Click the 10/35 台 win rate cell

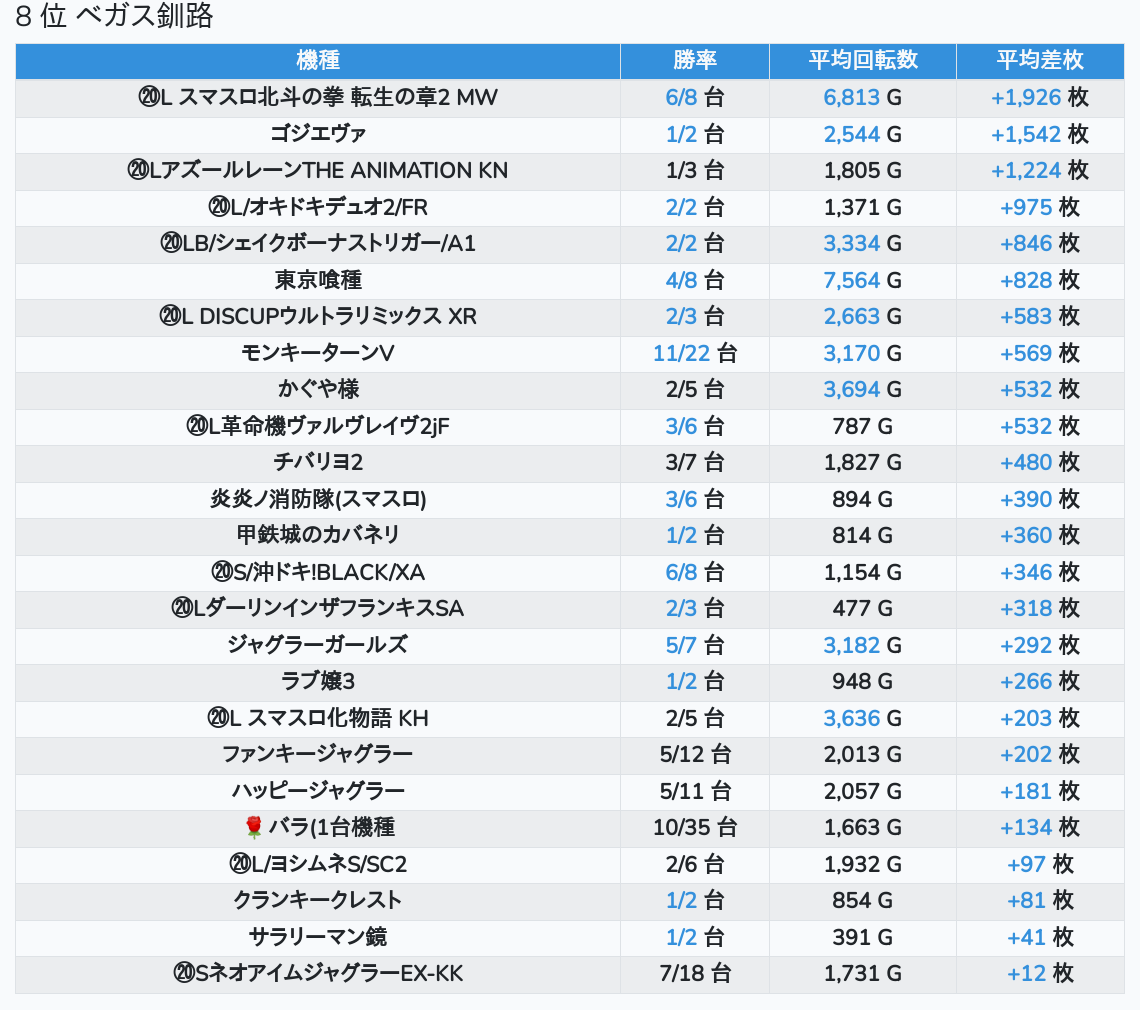point(694,827)
